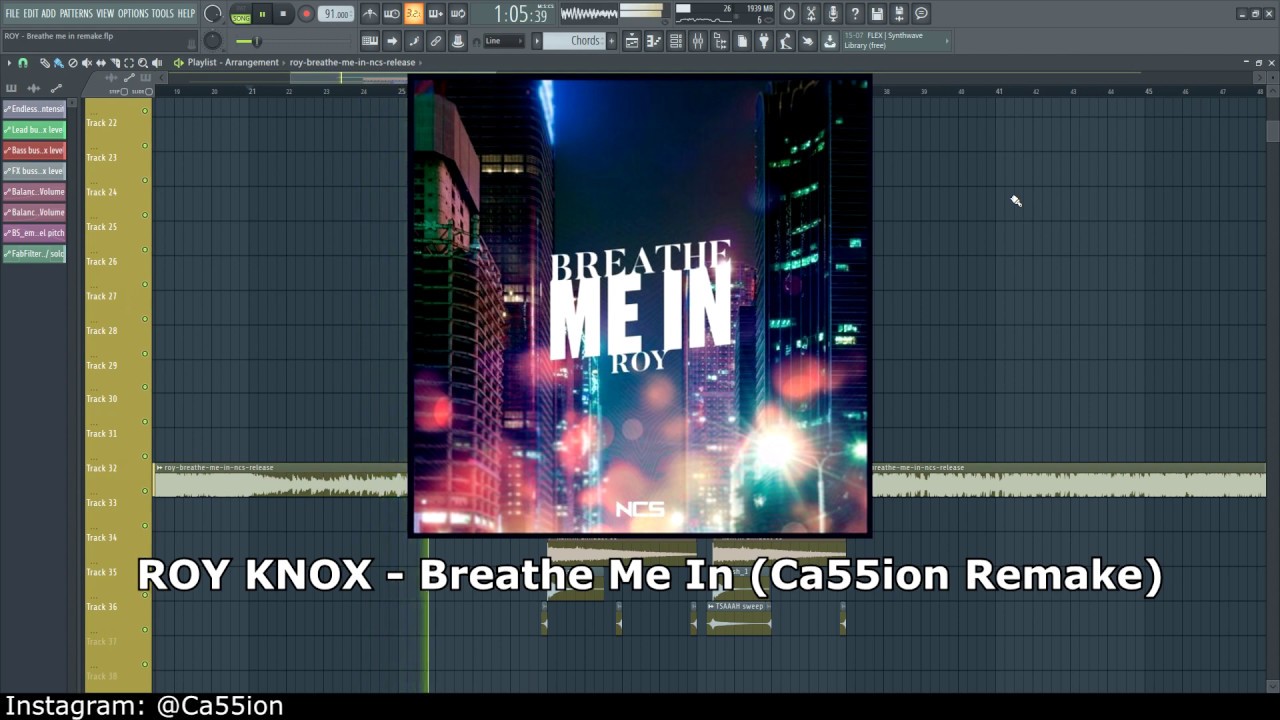The width and height of the screenshot is (1280, 720).
Task: Click the render/export save-as icon
Action: tap(899, 14)
